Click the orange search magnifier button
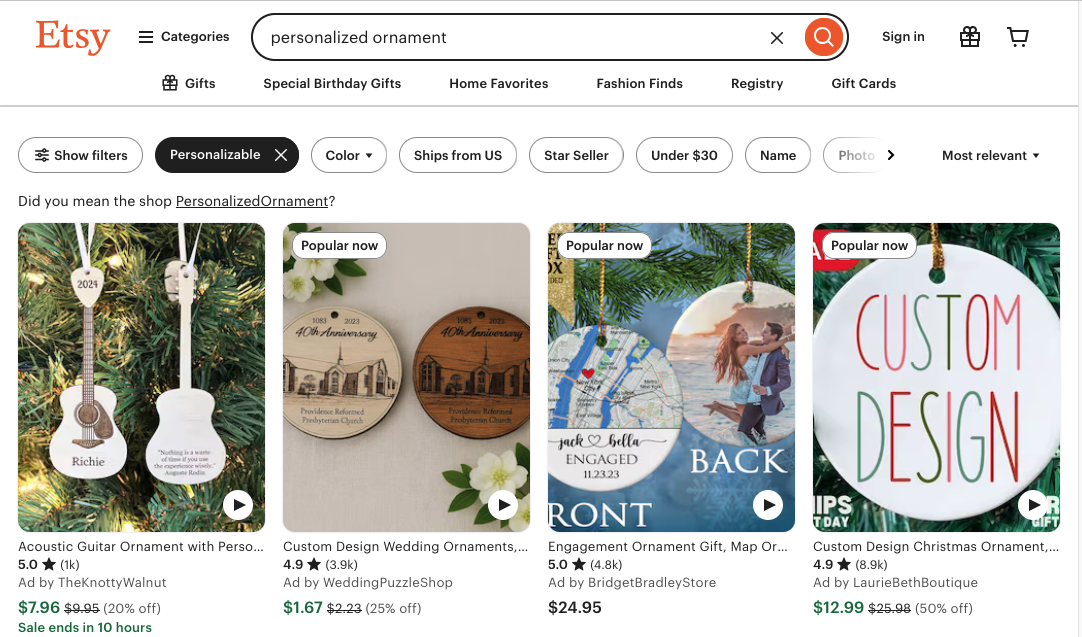This screenshot has height=637, width=1082. pyautogui.click(x=823, y=37)
